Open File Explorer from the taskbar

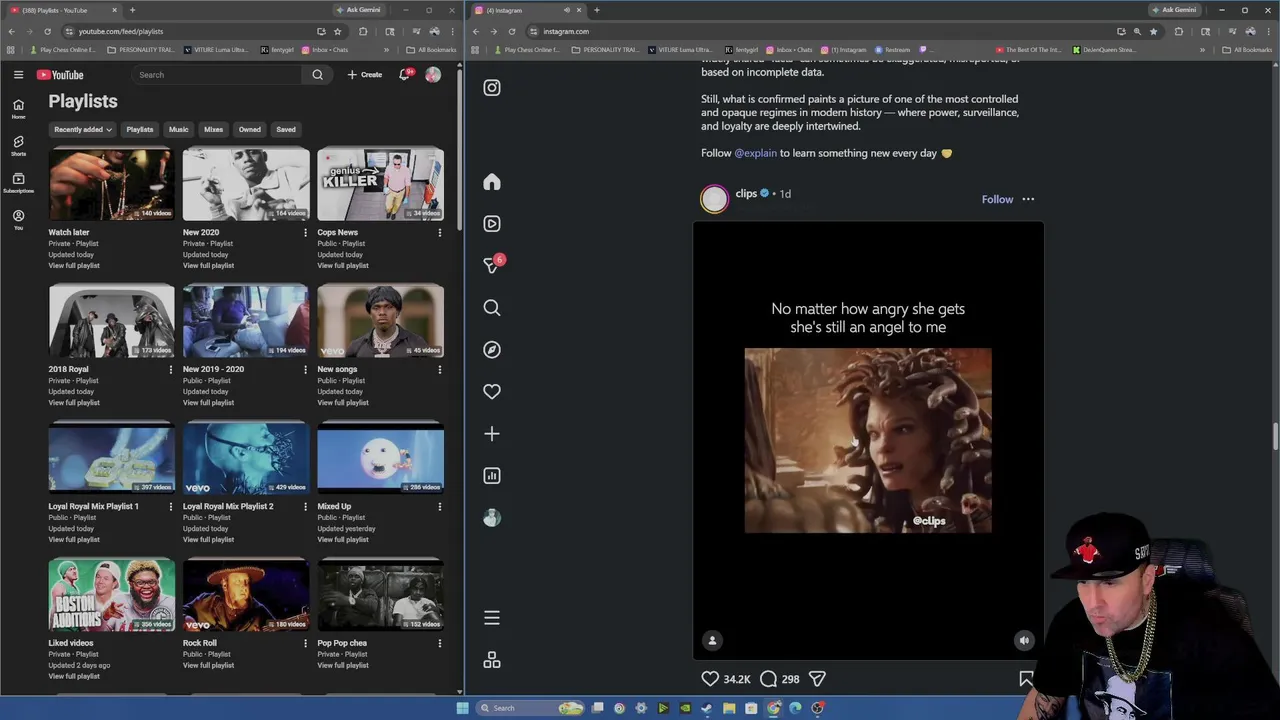point(729,708)
